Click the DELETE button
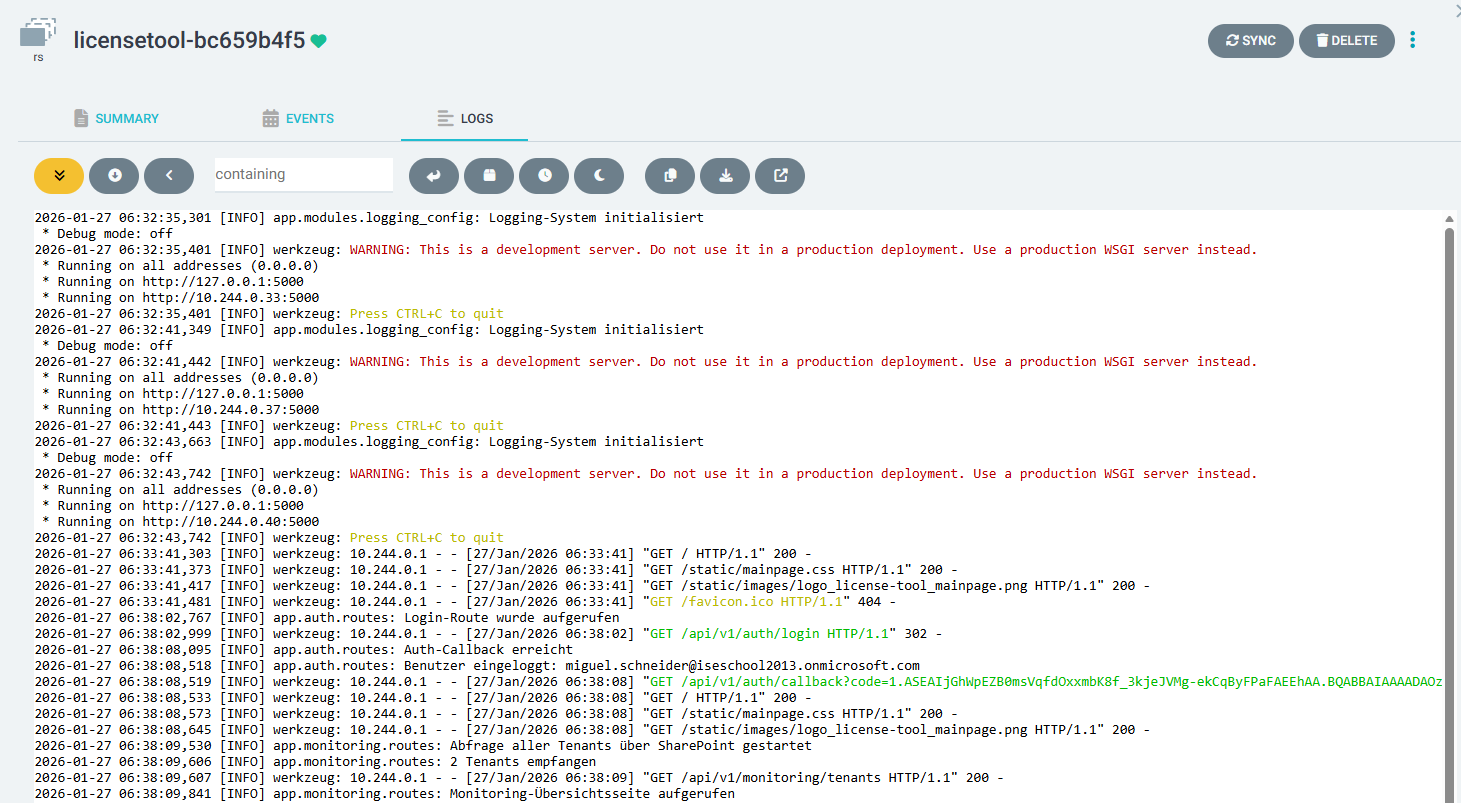This screenshot has width=1461, height=803. (x=1346, y=41)
